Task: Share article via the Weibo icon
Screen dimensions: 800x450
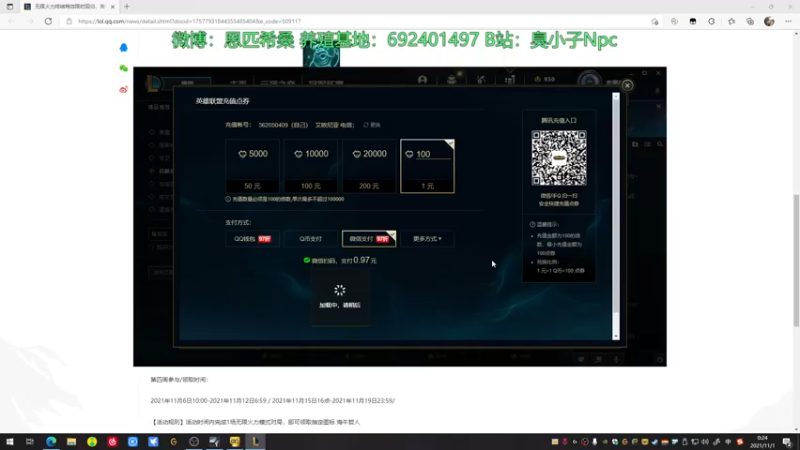Action: [123, 90]
